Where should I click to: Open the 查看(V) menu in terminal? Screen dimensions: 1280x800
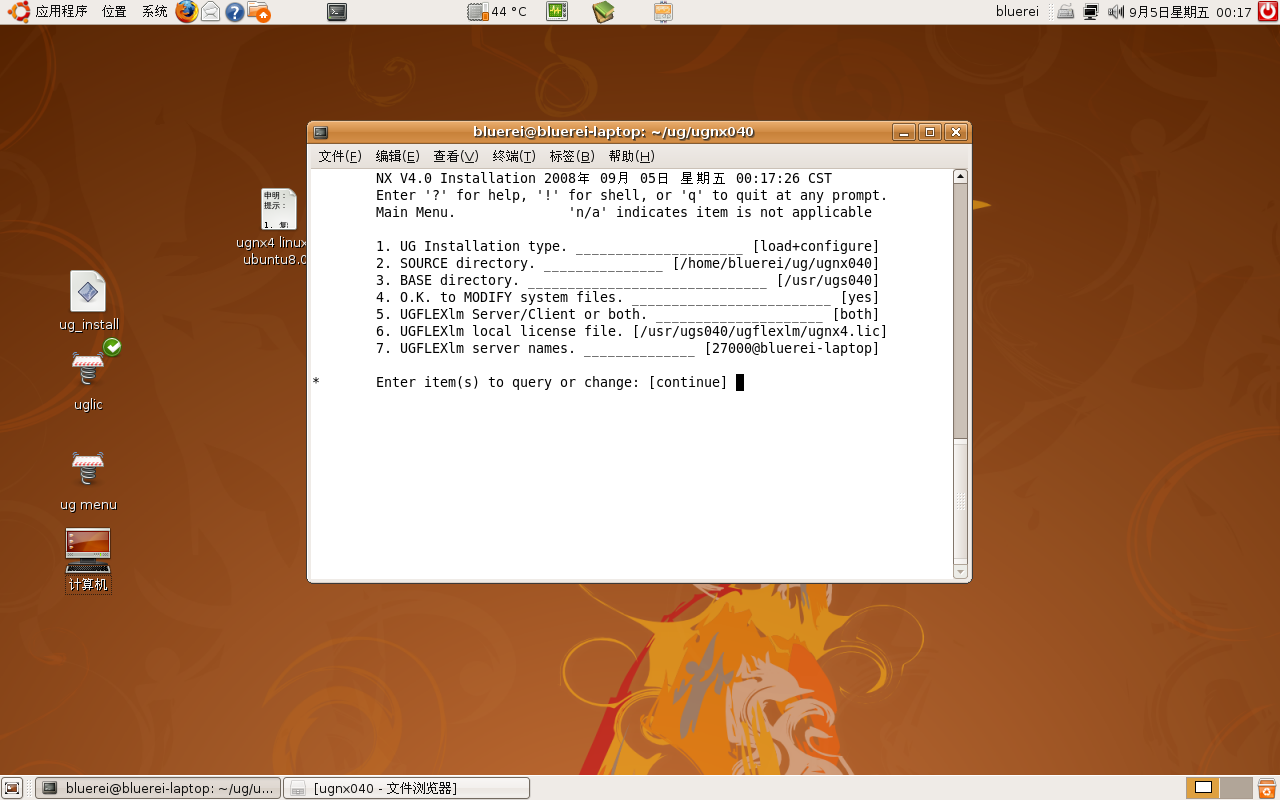(x=455, y=156)
